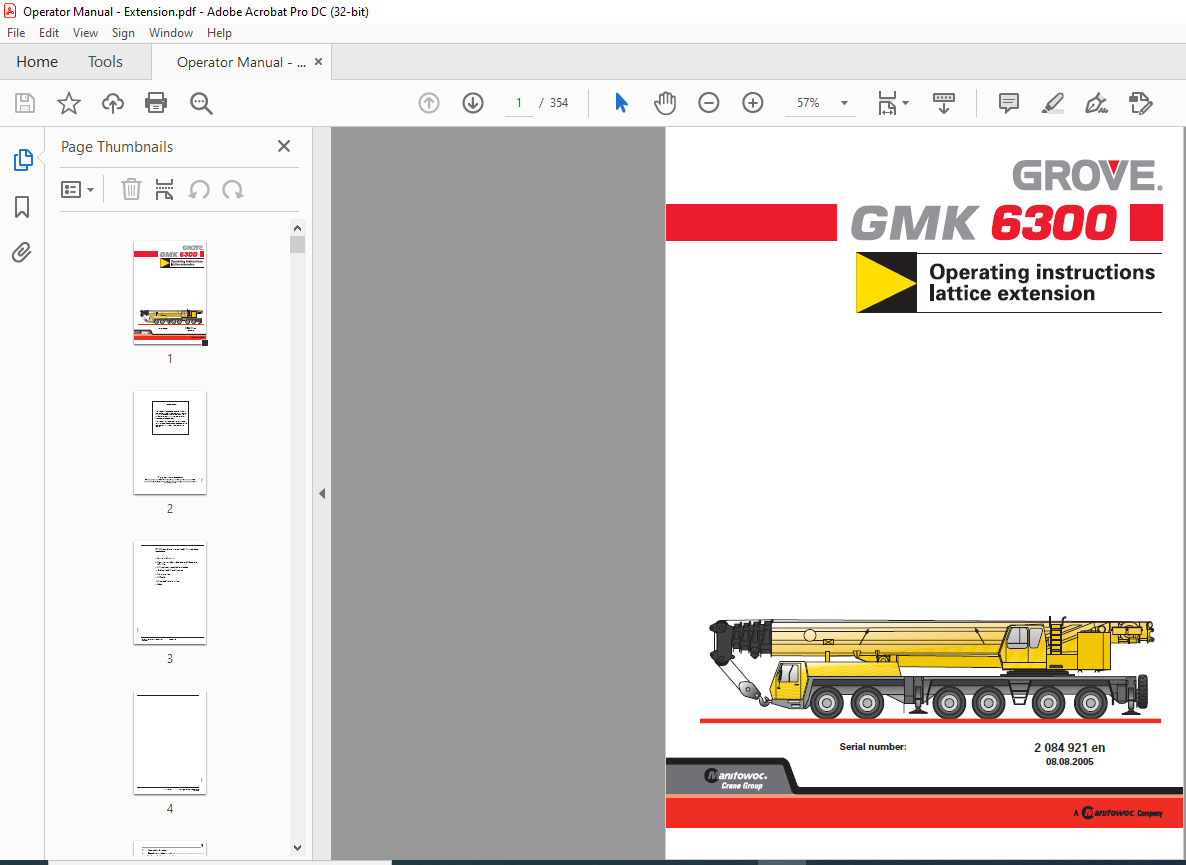Select the Operator Manual document tab
This screenshot has height=865, width=1186.
tap(241, 62)
